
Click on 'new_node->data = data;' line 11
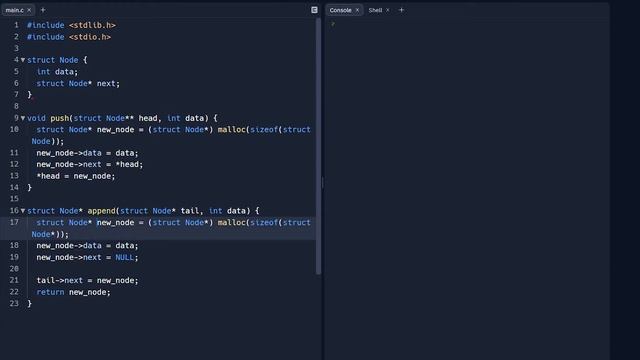pyautogui.click(x=87, y=153)
